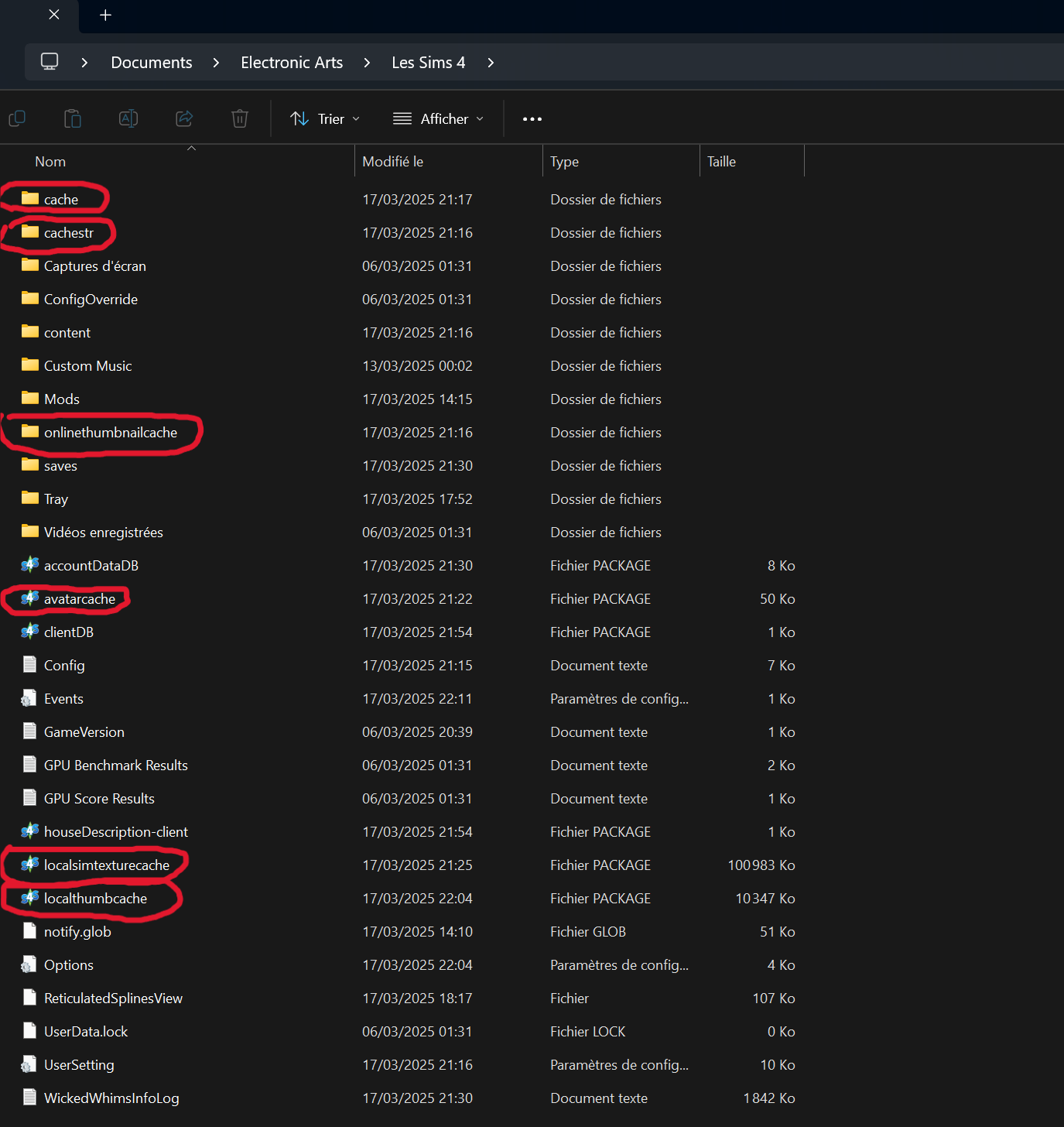The image size is (1064, 1127).
Task: Select the Tray folder icon
Action: [30, 498]
